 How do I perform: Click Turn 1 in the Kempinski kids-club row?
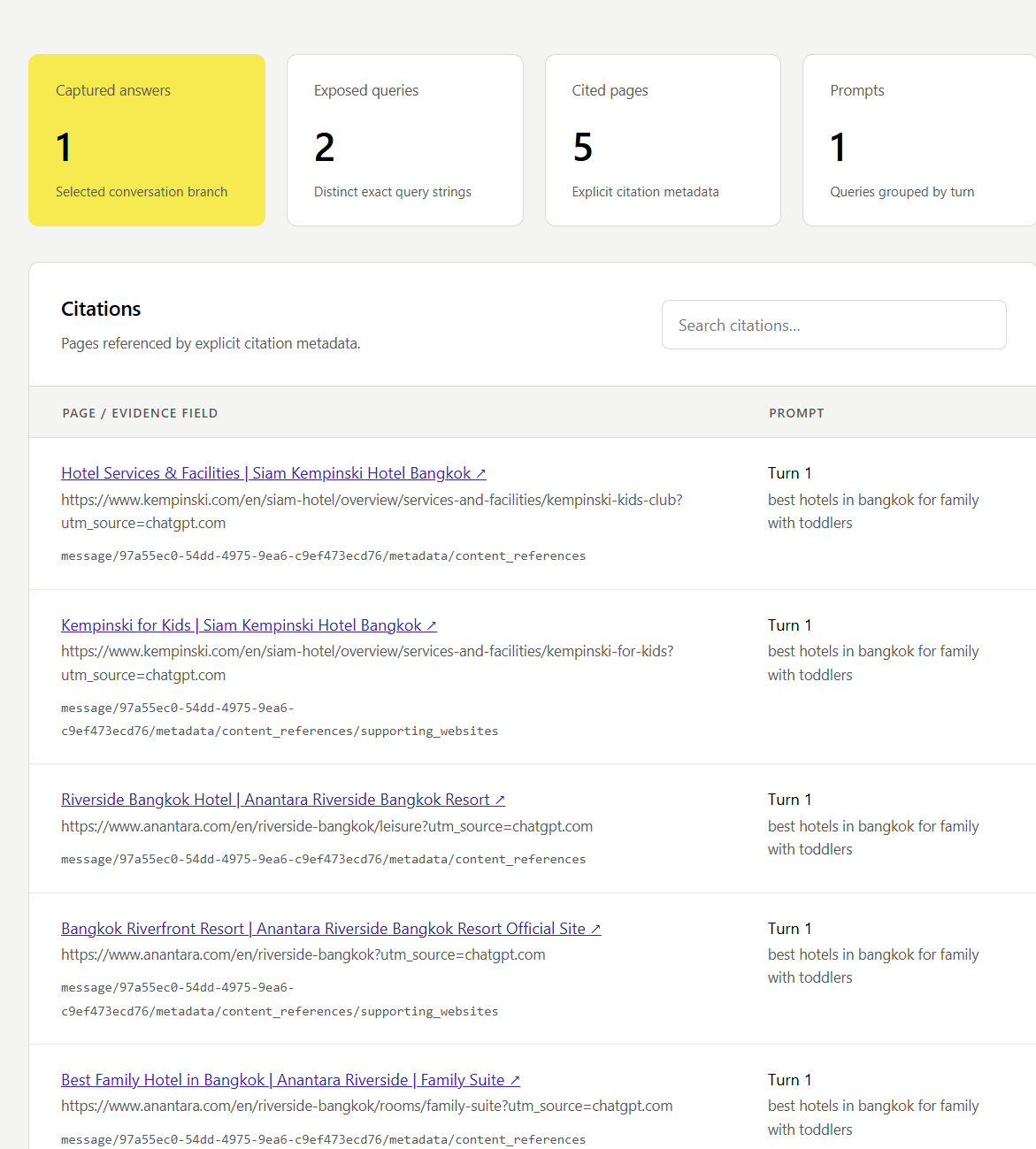pyautogui.click(x=789, y=473)
